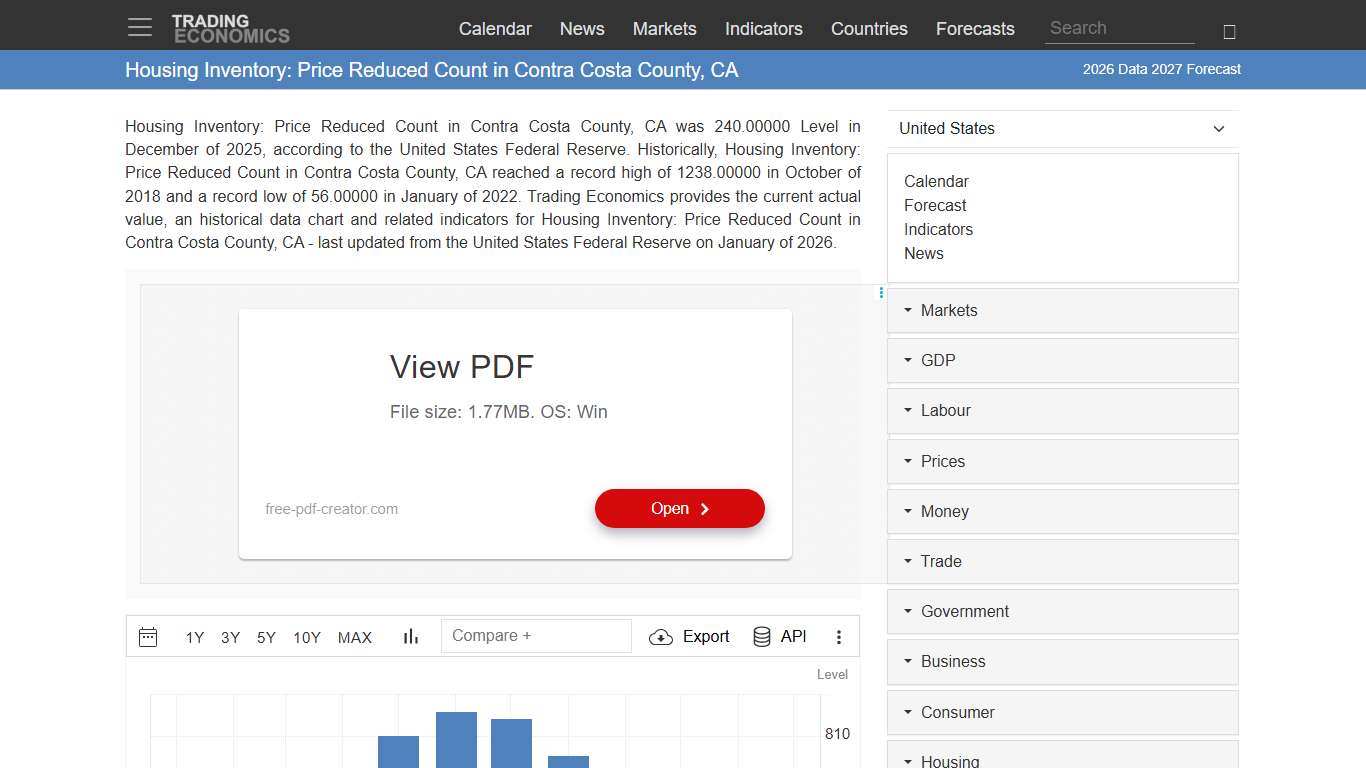Click the API database icon
1366x768 pixels.
[x=761, y=636]
